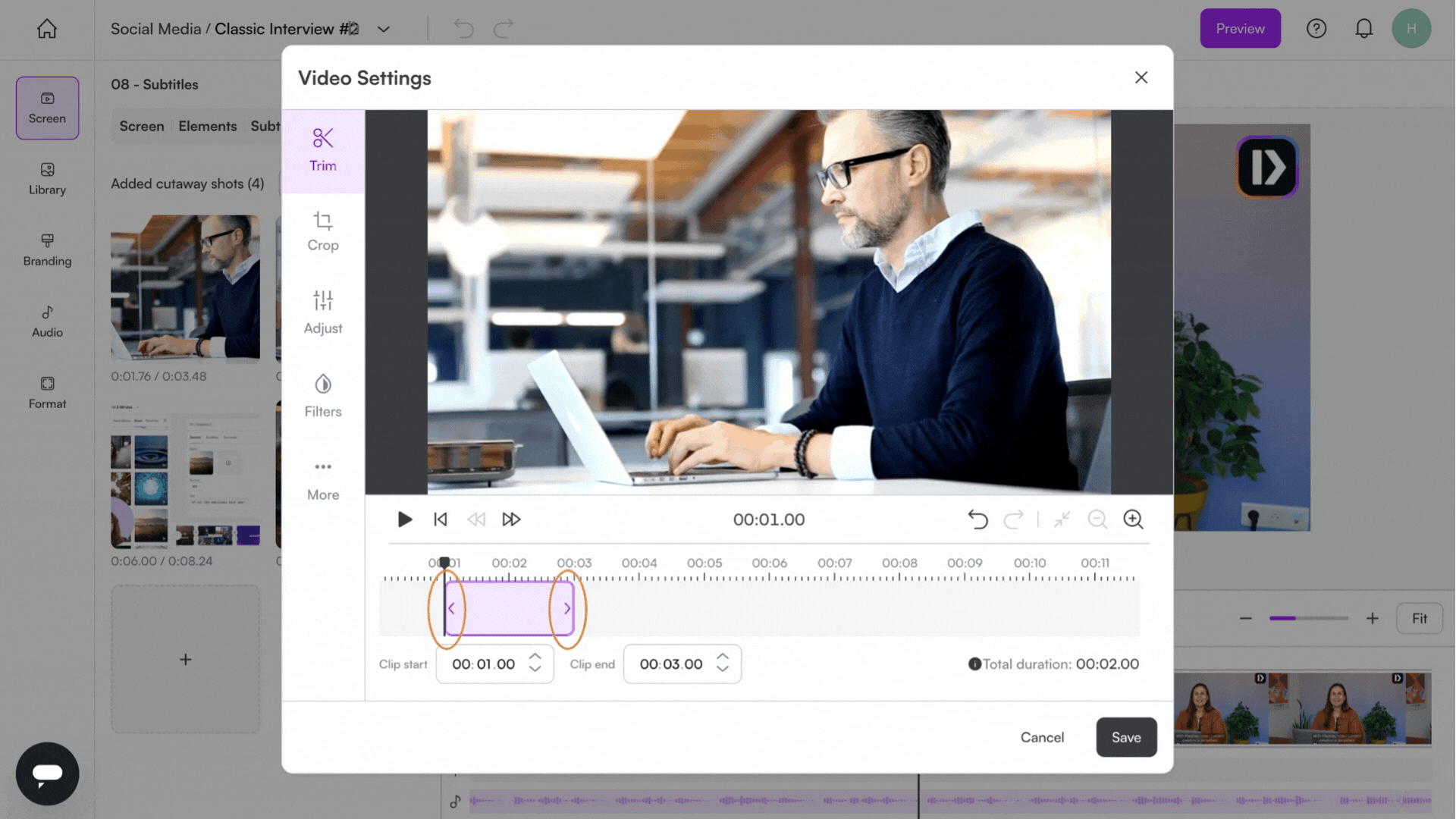Screen dimensions: 1456x819
Task: Click the Clip end time field
Action: click(x=670, y=664)
